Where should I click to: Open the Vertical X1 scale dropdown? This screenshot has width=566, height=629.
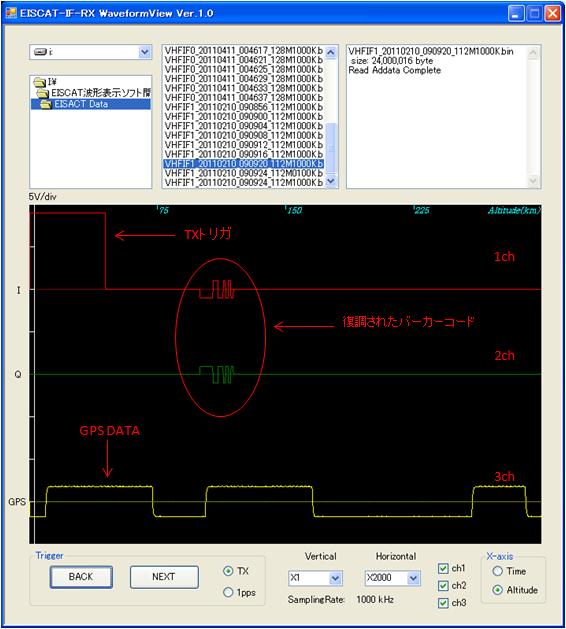click(335, 578)
